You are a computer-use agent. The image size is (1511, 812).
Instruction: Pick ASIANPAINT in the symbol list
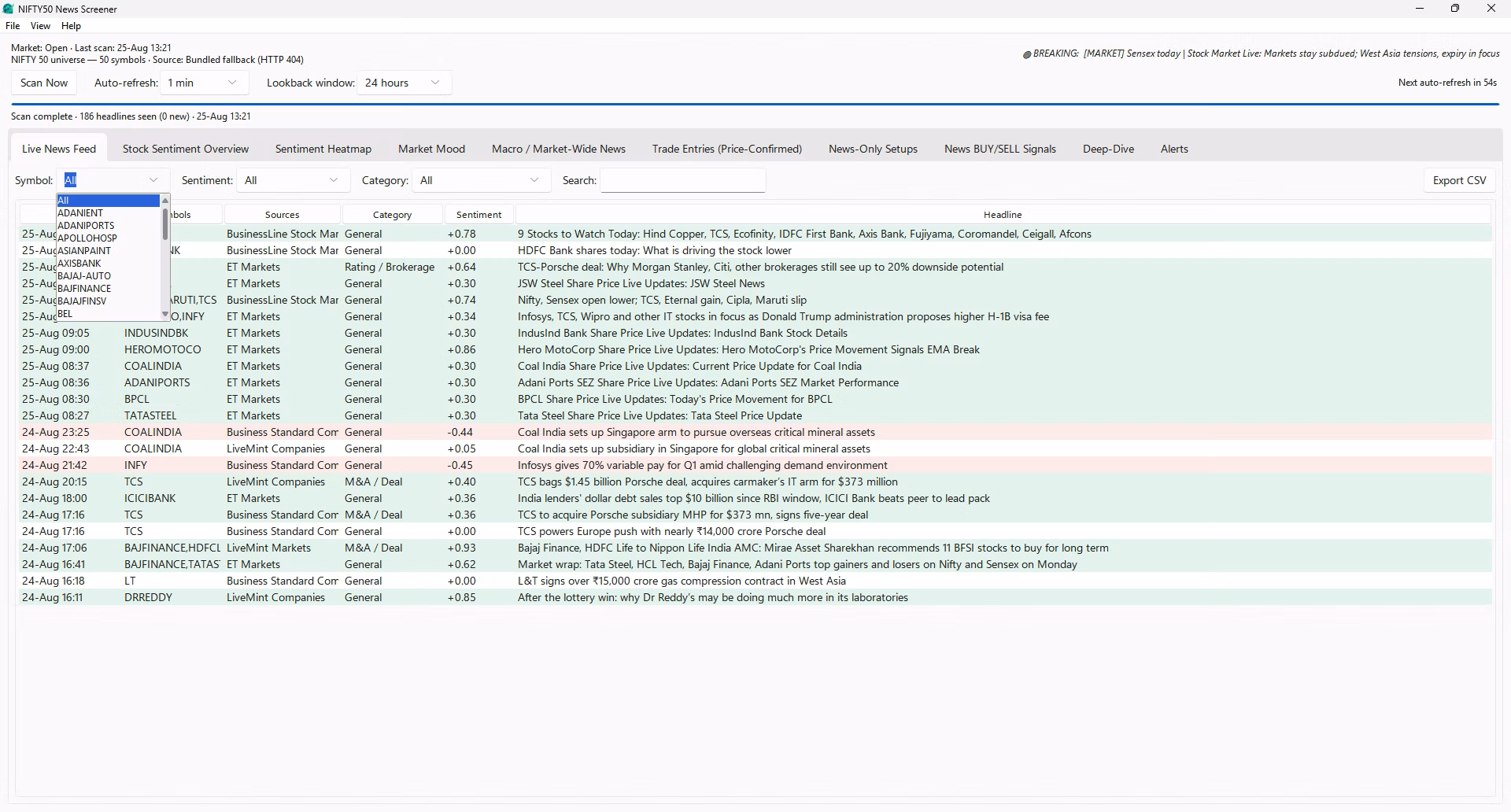click(109, 251)
